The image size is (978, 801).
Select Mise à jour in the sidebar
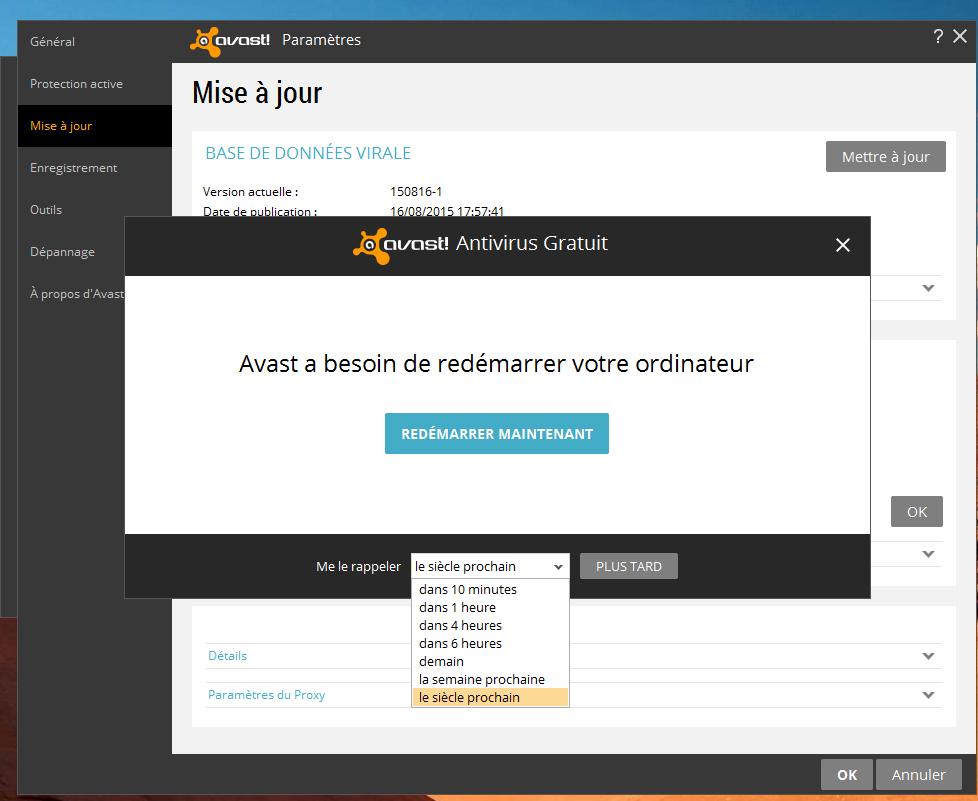[x=95, y=126]
